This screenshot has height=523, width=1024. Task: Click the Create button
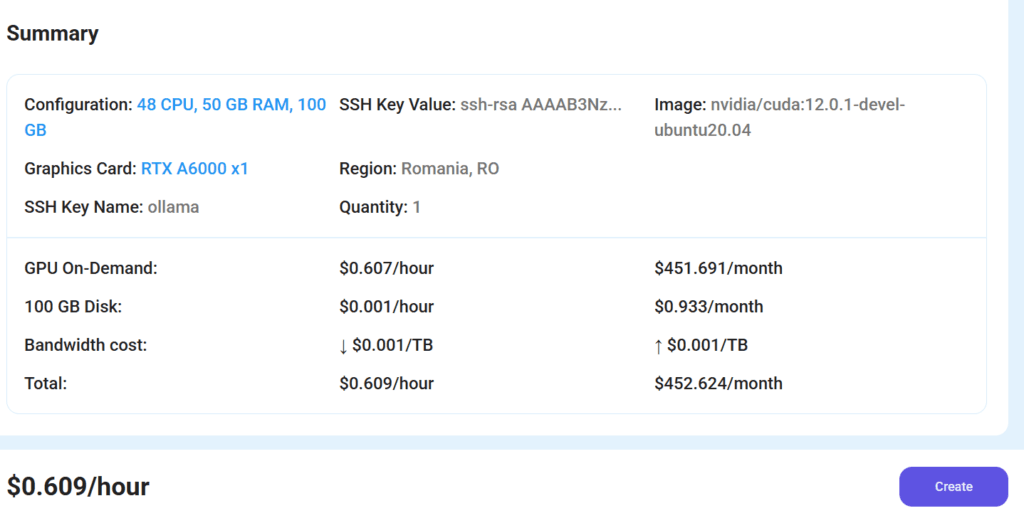[x=952, y=487]
